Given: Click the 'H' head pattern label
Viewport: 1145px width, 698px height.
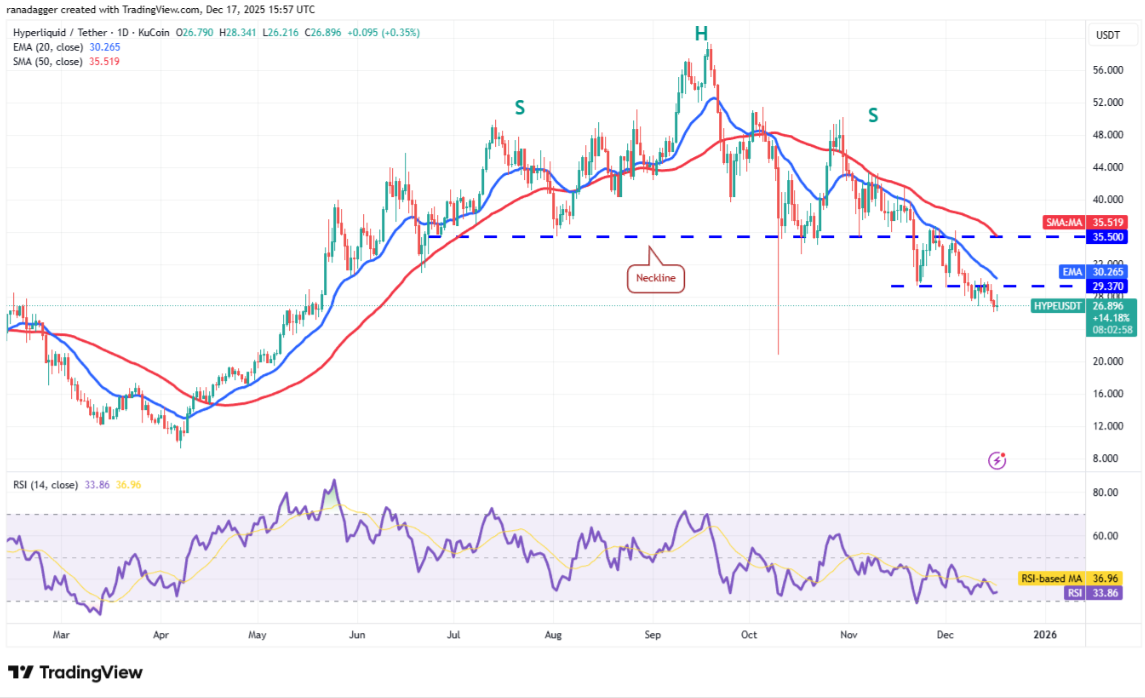Looking at the screenshot, I should click(x=702, y=35).
